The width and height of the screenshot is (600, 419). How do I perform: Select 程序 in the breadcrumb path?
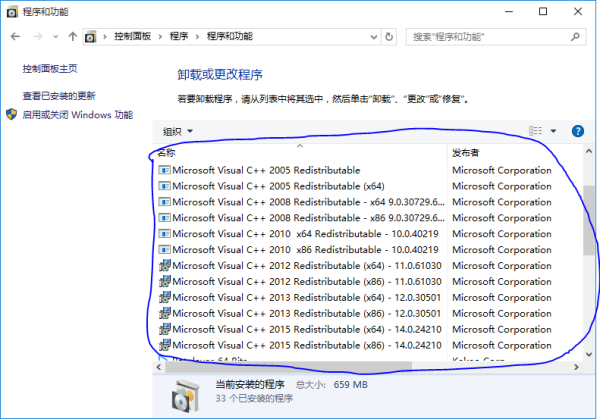pos(179,37)
